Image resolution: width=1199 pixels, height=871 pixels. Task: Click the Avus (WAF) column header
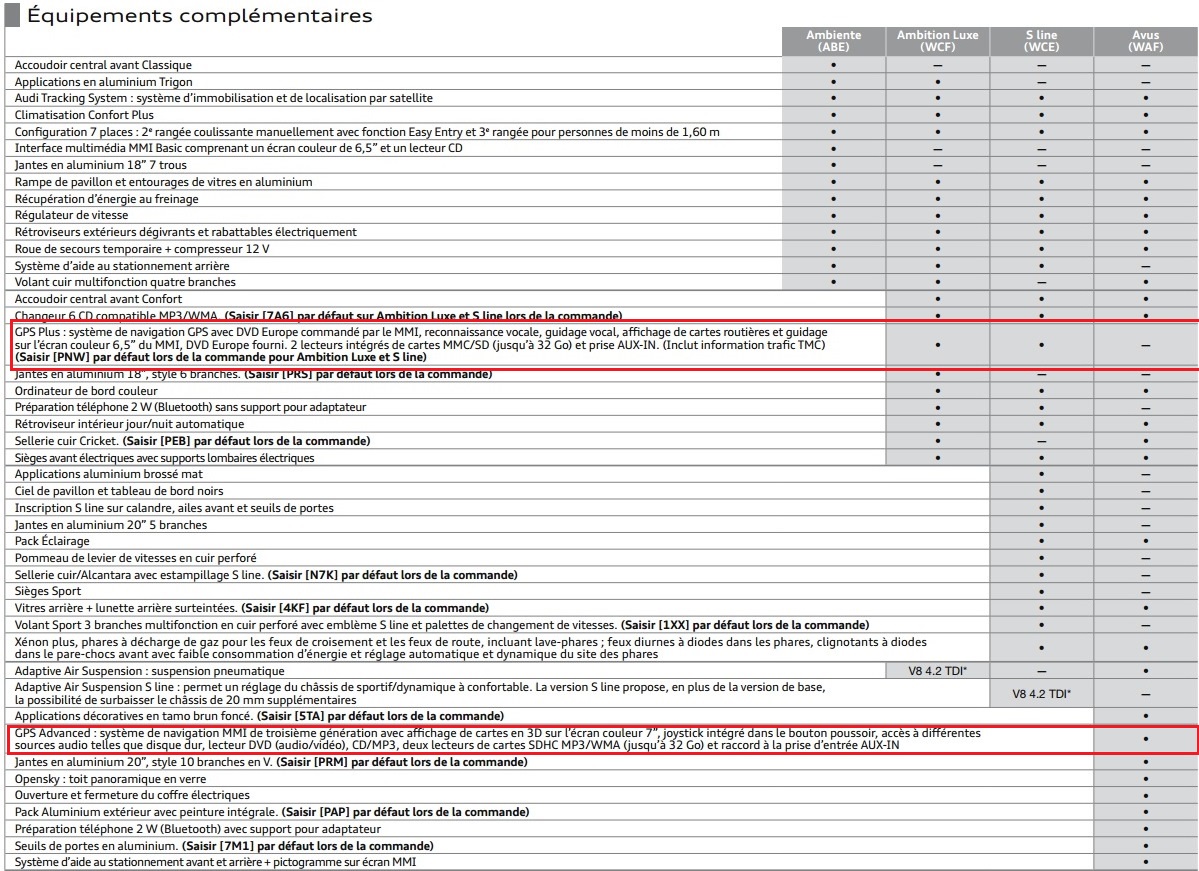(1145, 43)
